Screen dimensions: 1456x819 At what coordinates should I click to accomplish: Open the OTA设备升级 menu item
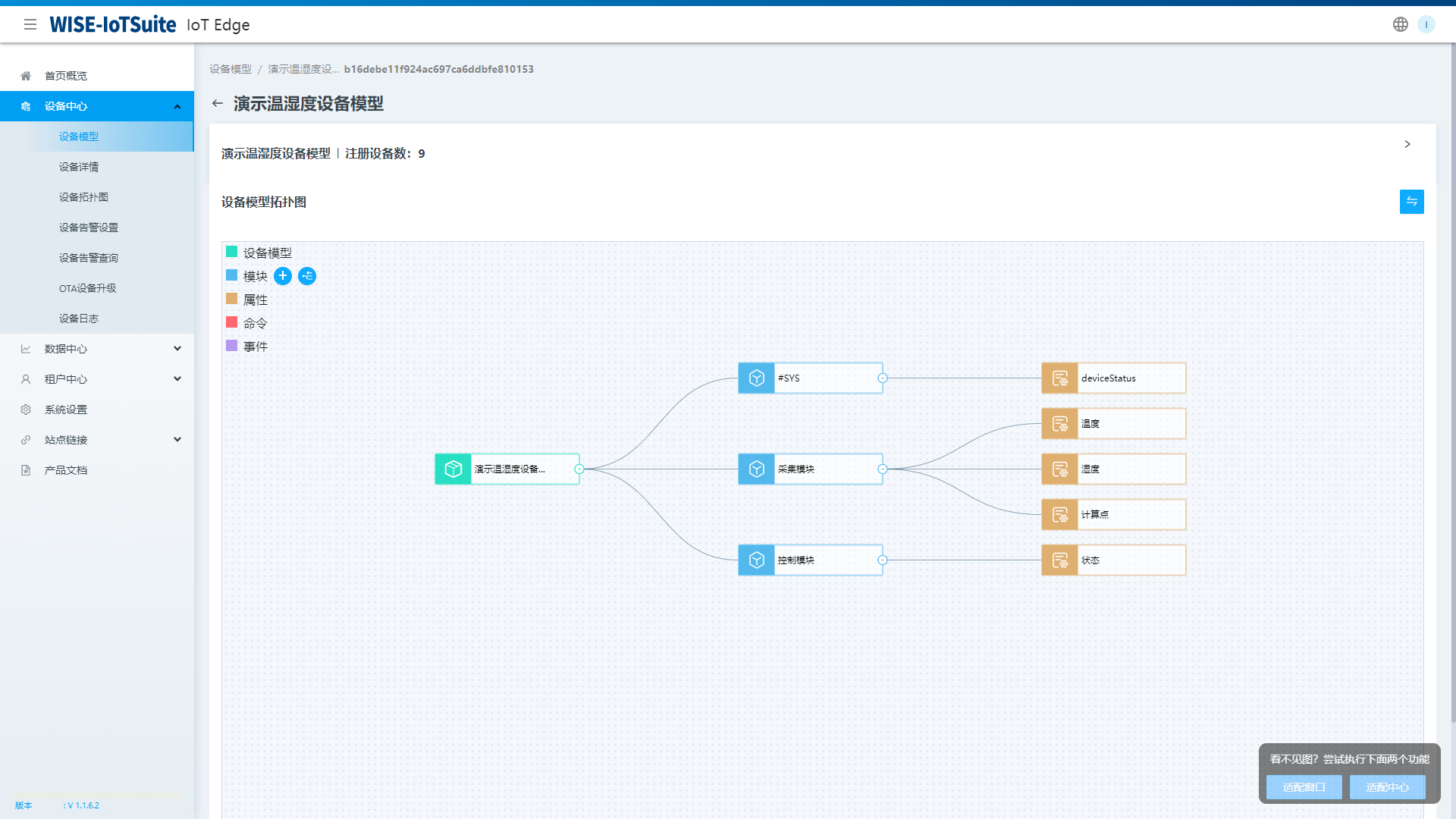coord(88,287)
